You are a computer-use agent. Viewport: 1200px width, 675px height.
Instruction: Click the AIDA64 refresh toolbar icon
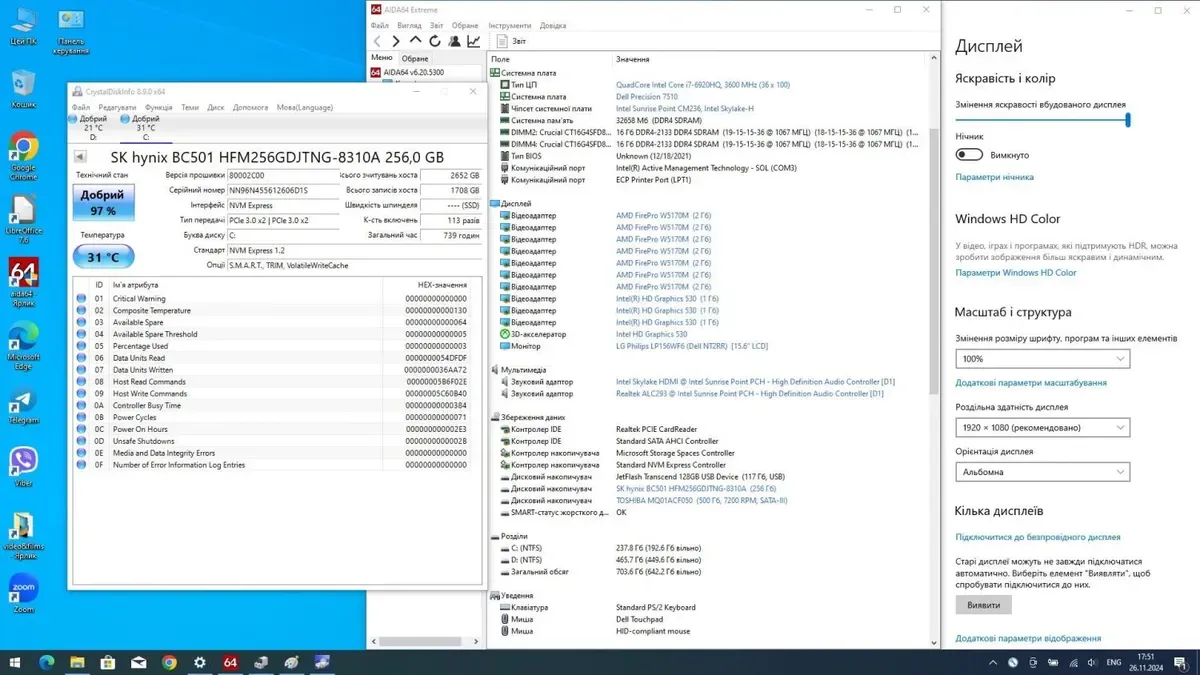435,41
